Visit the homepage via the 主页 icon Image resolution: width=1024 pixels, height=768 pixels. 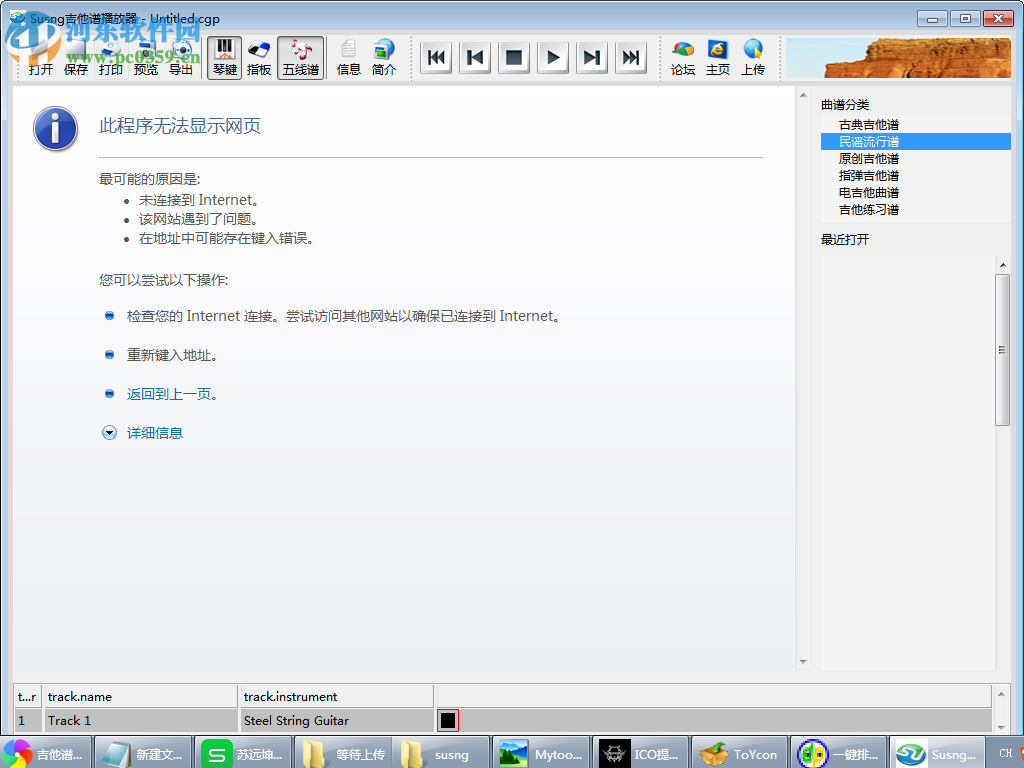pyautogui.click(x=717, y=57)
